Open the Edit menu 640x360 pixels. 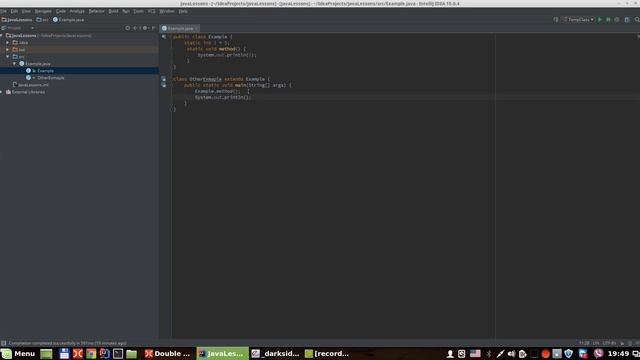(x=14, y=11)
